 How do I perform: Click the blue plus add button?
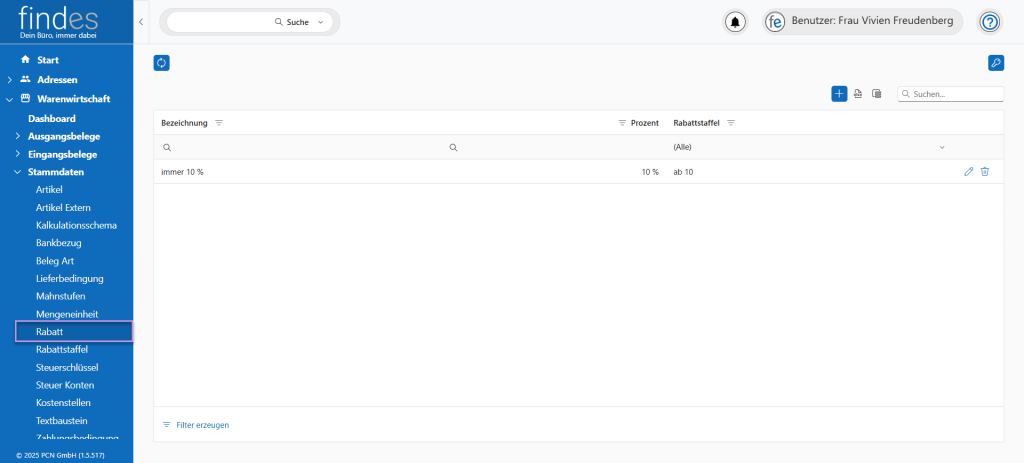pyautogui.click(x=839, y=94)
